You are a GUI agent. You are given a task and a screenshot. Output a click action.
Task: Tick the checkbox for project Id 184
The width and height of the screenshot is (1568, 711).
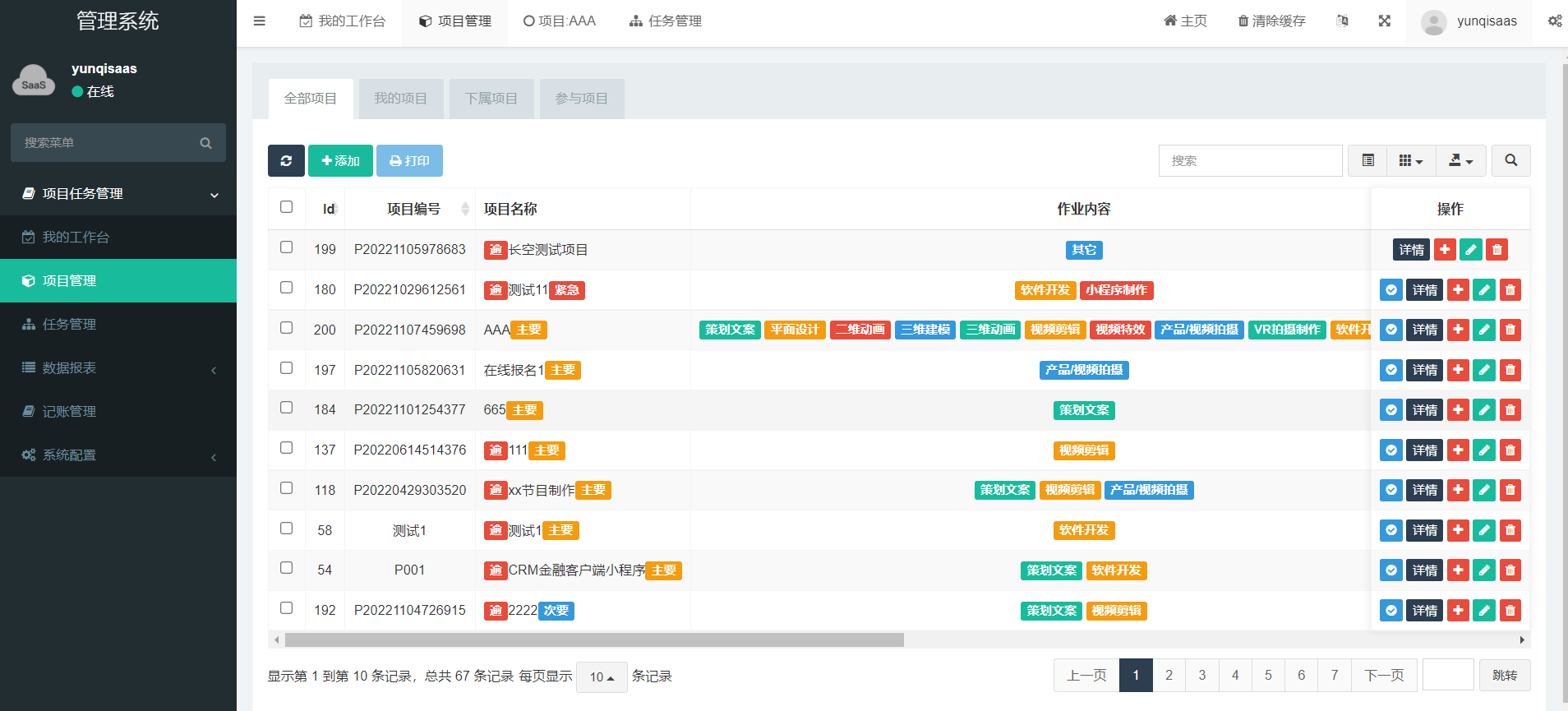tap(286, 408)
